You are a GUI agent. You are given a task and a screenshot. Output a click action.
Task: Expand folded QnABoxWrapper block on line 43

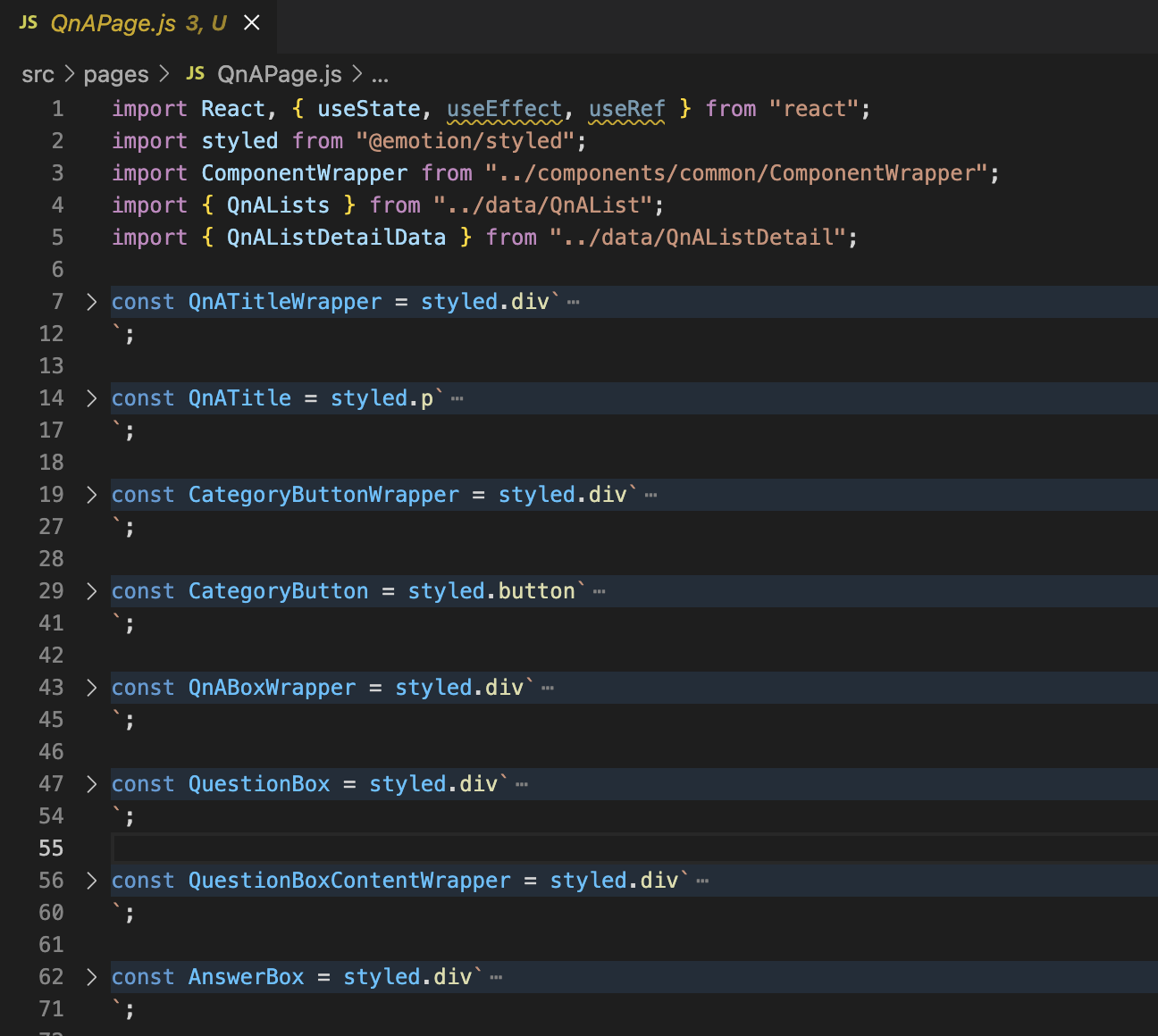coord(91,688)
